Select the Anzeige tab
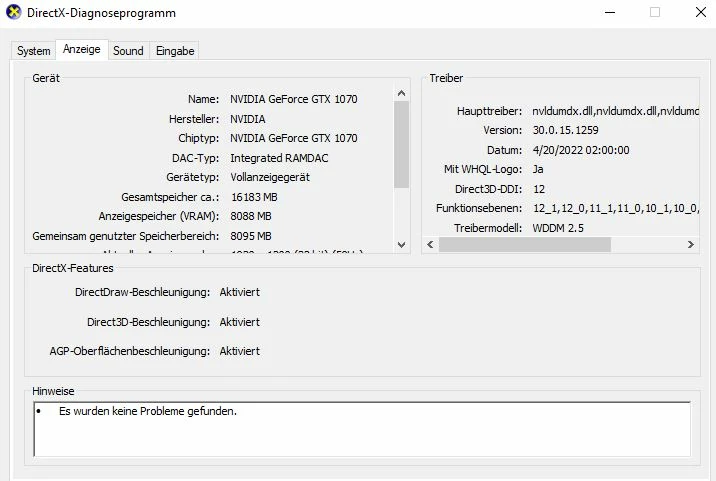The height and width of the screenshot is (481, 716). pyautogui.click(x=82, y=49)
